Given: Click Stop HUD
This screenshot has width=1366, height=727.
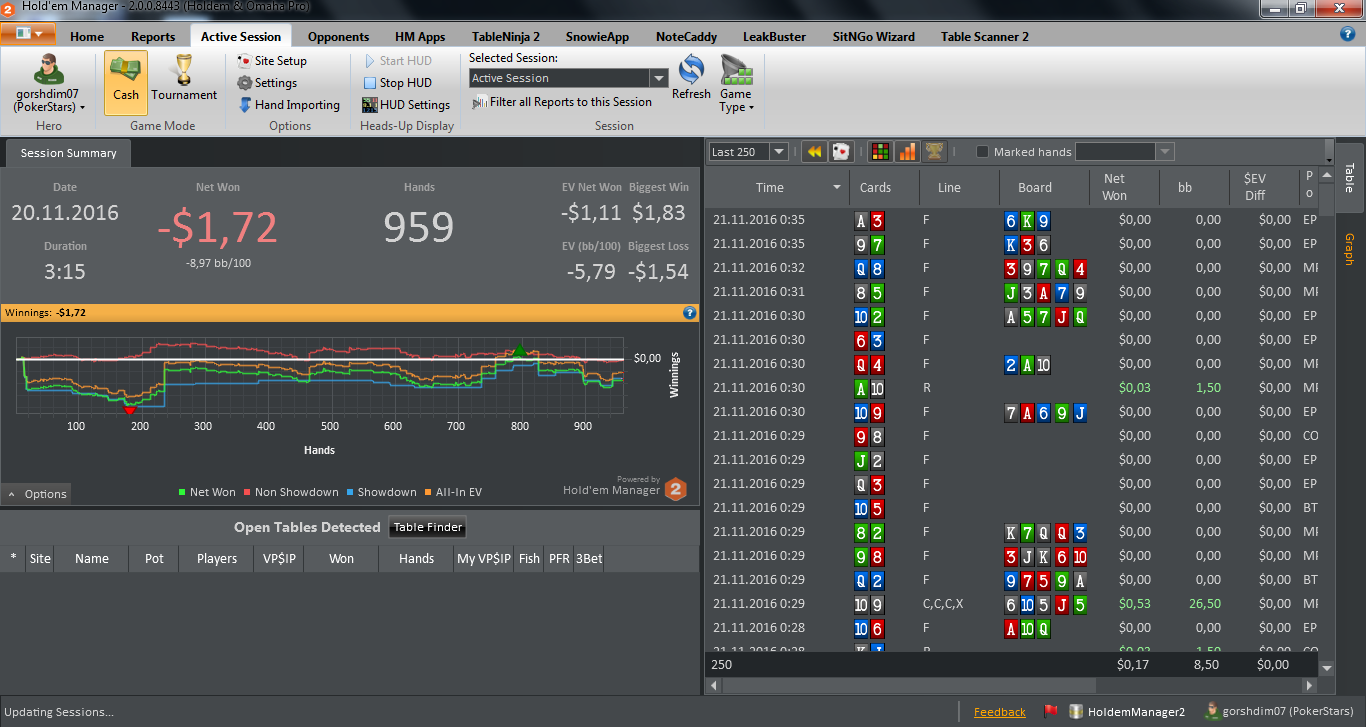Looking at the screenshot, I should 397,83.
